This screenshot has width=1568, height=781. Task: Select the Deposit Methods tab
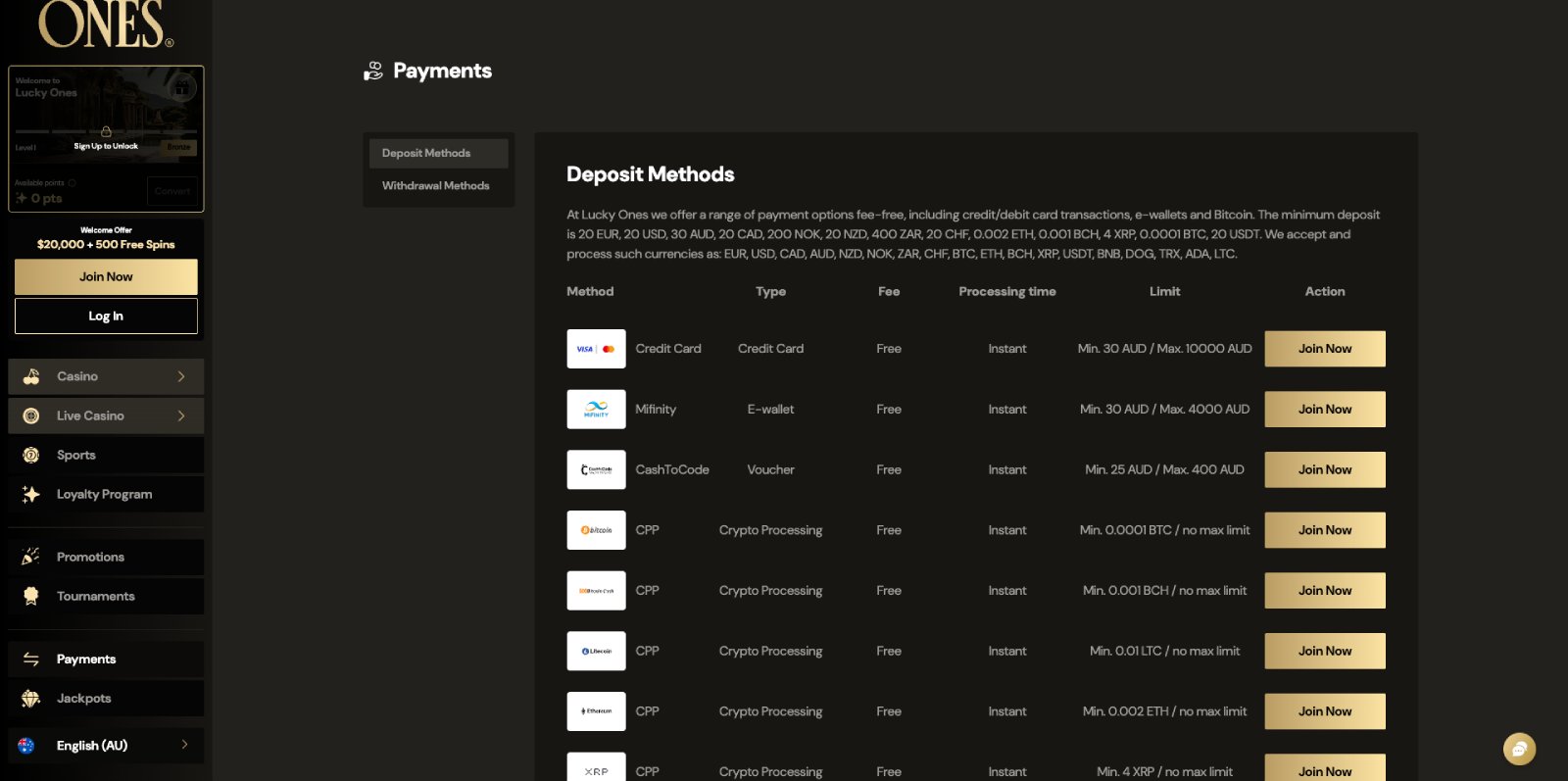(x=438, y=153)
